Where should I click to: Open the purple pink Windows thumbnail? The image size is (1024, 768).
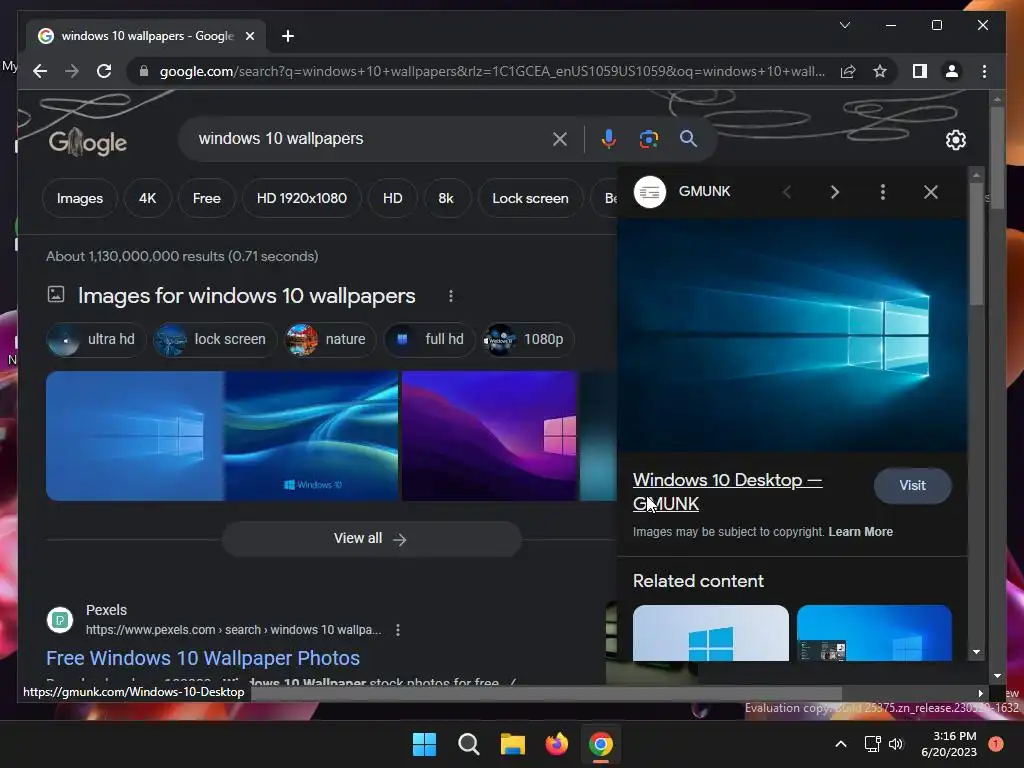tap(489, 436)
